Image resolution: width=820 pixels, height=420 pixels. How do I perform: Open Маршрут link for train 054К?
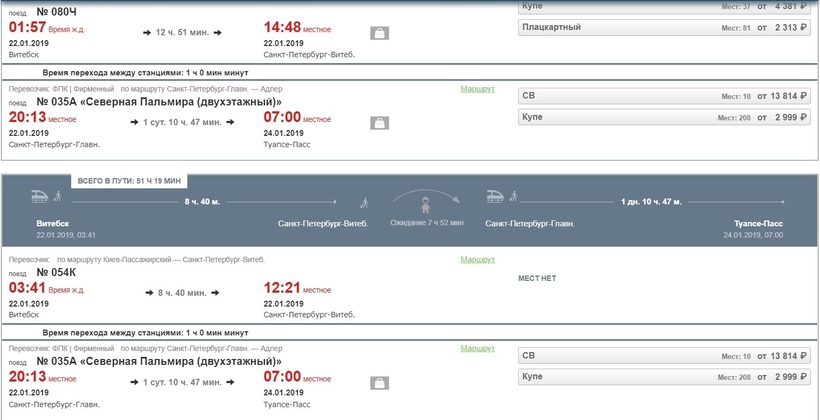pos(477,259)
